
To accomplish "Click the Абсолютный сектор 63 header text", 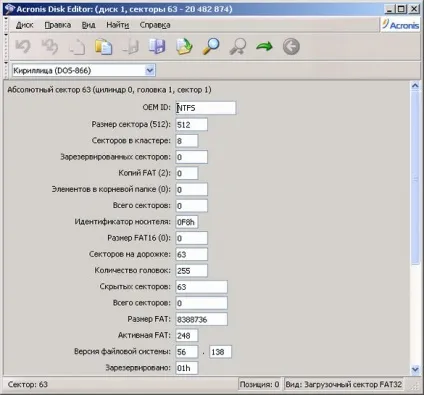I will (x=109, y=90).
